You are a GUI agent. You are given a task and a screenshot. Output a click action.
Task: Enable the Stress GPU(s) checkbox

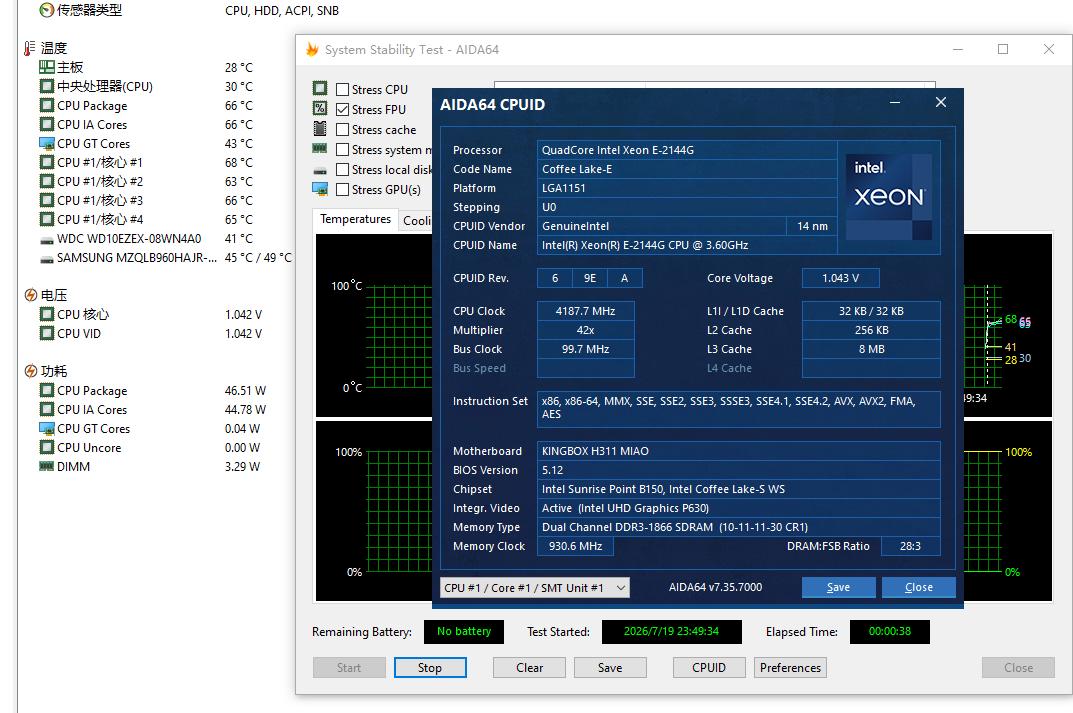coord(343,190)
